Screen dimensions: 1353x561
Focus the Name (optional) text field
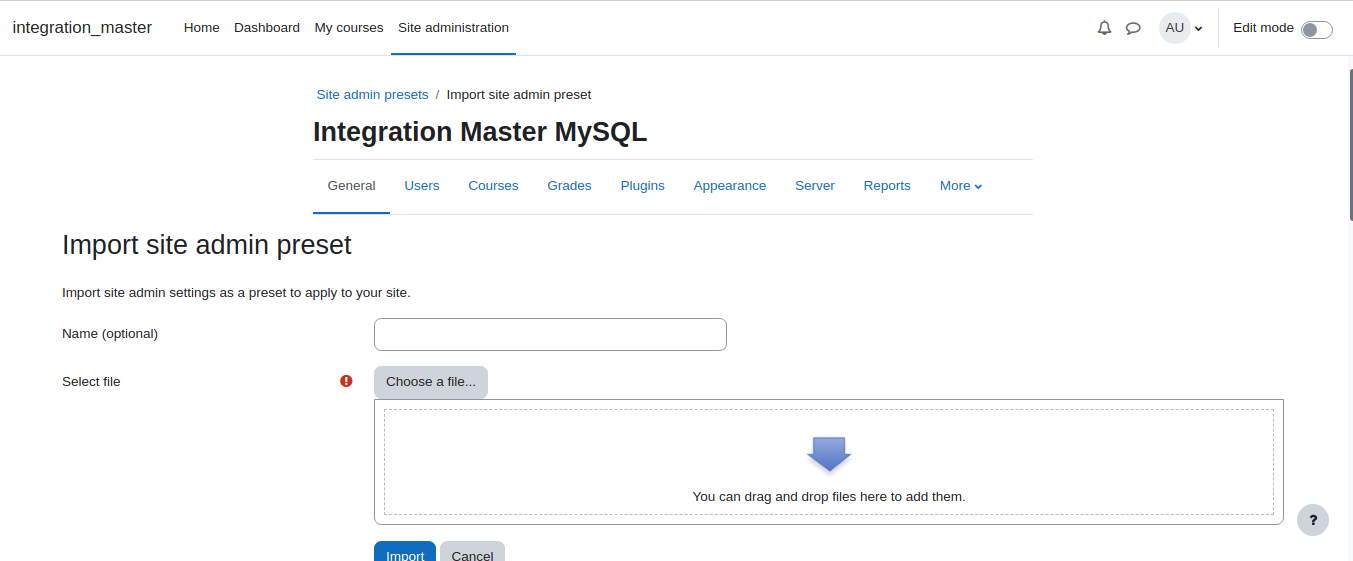[550, 334]
